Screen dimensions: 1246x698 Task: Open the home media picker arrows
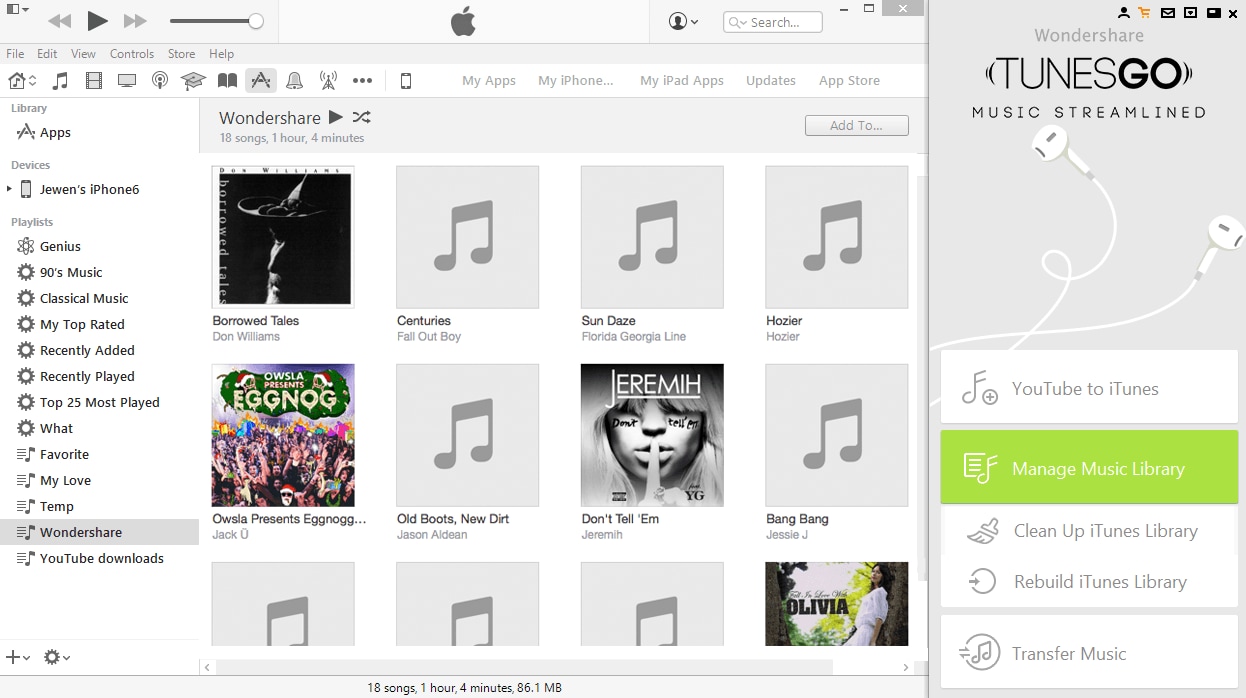[x=33, y=81]
